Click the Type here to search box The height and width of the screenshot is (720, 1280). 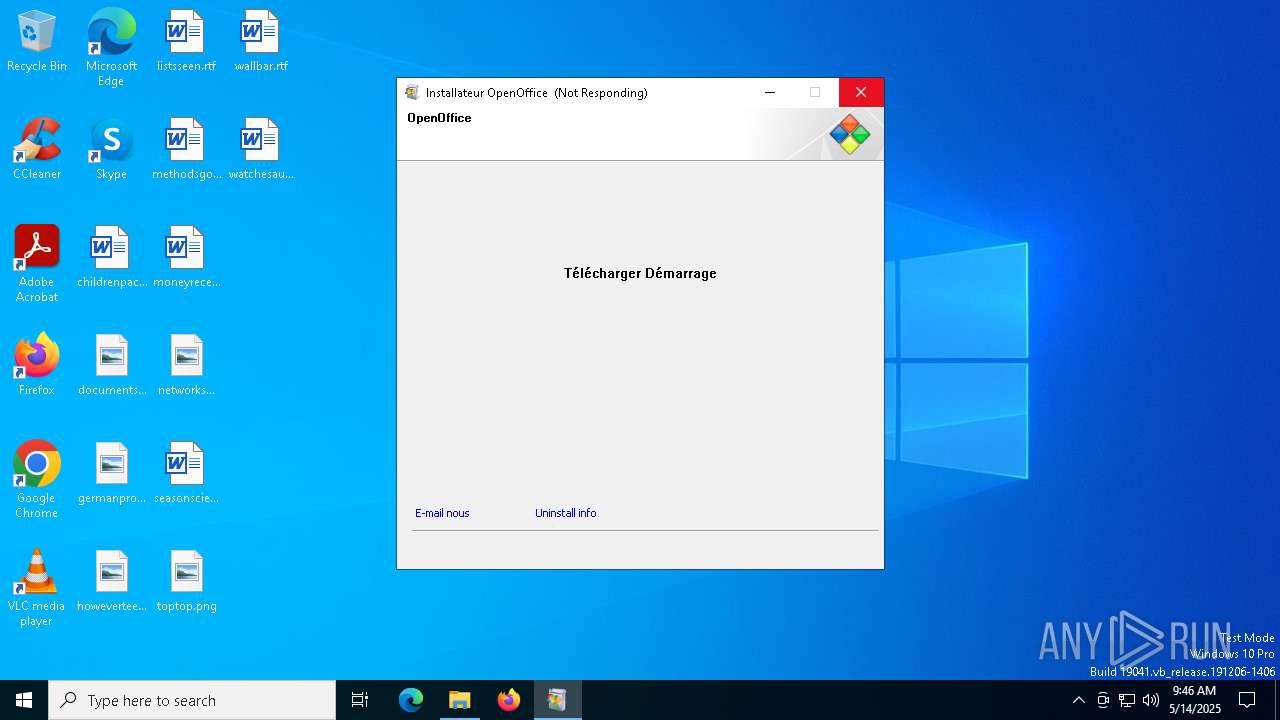pyautogui.click(x=192, y=700)
